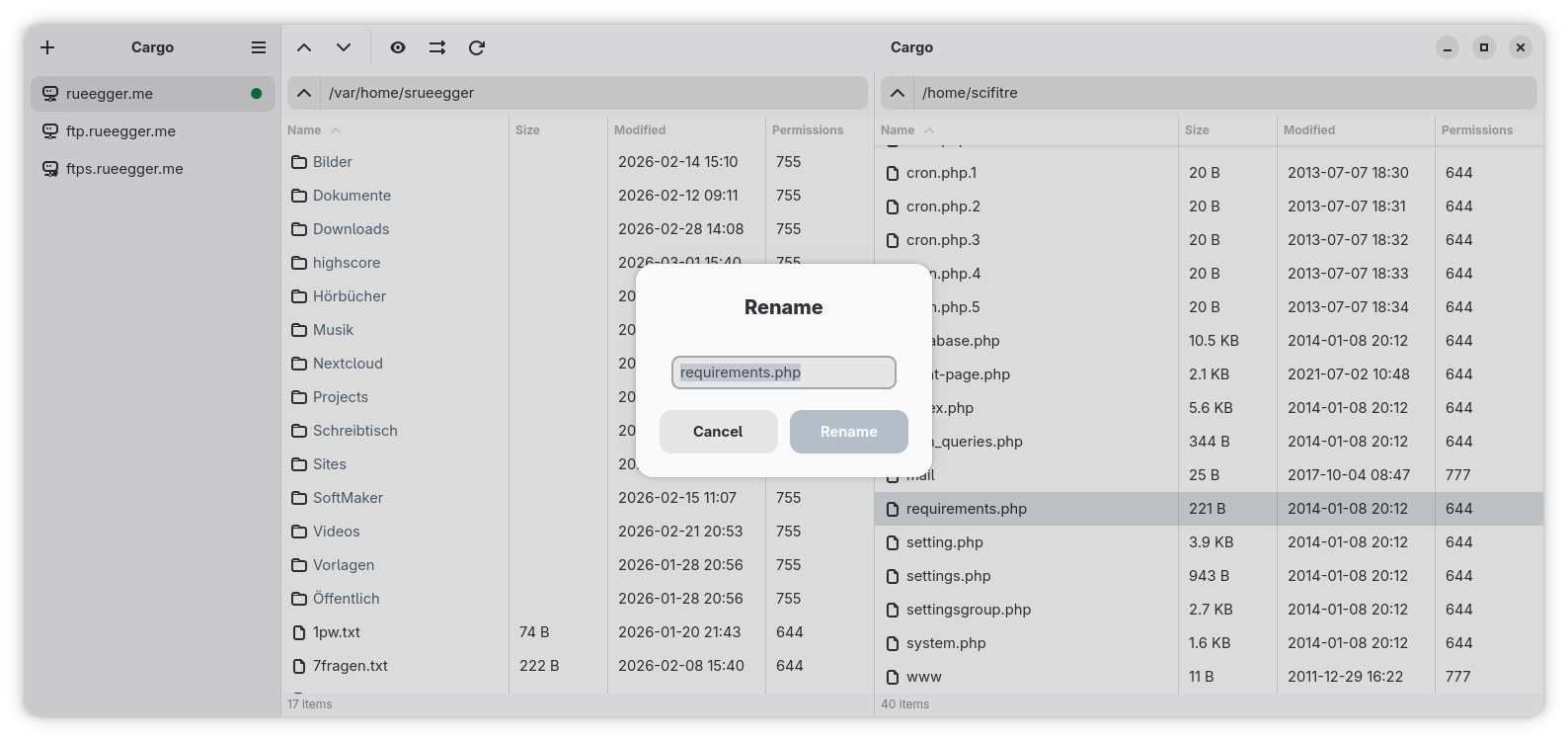1568x741 pixels.
Task: Select the 7fragen.txt file icon
Action: click(x=299, y=666)
